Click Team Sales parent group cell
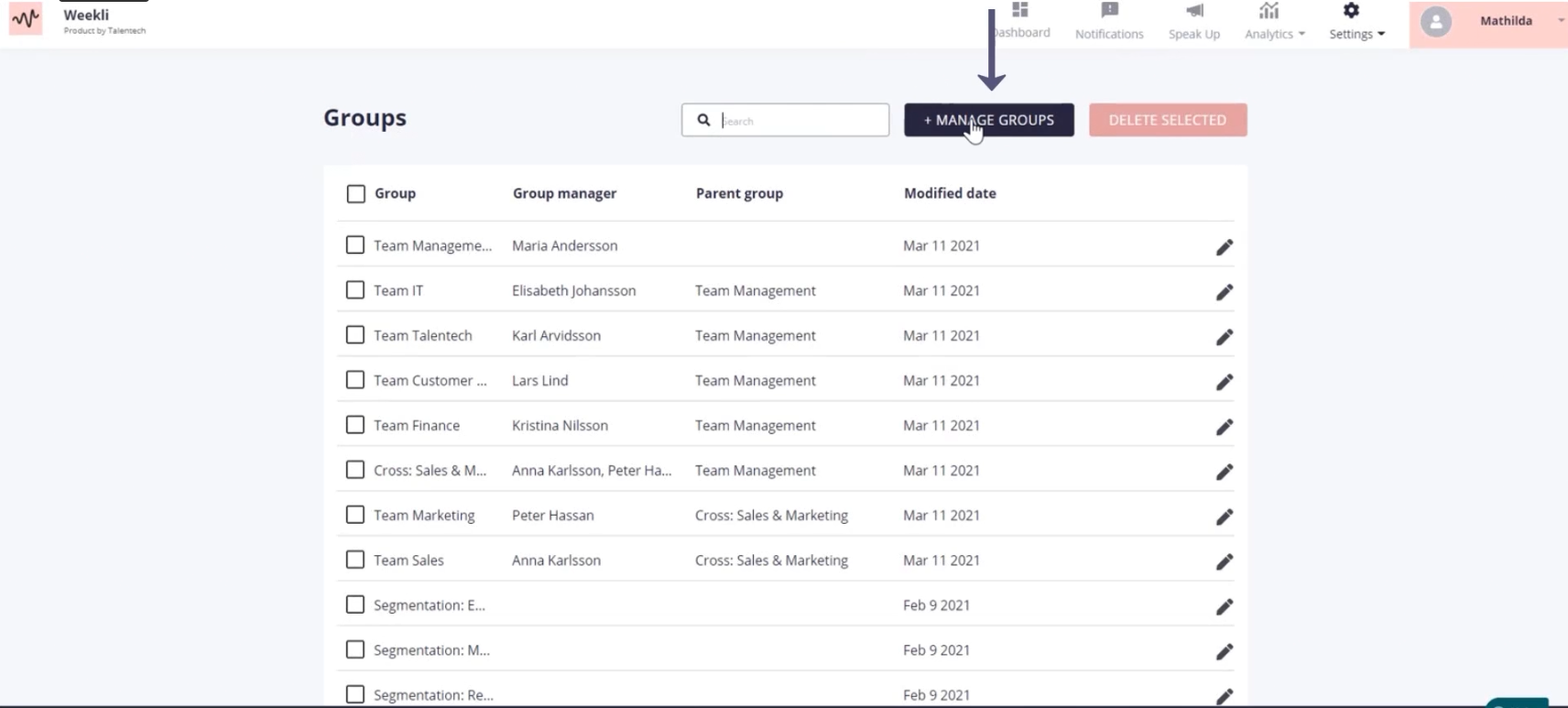Viewport: 1568px width, 708px height. (x=771, y=560)
